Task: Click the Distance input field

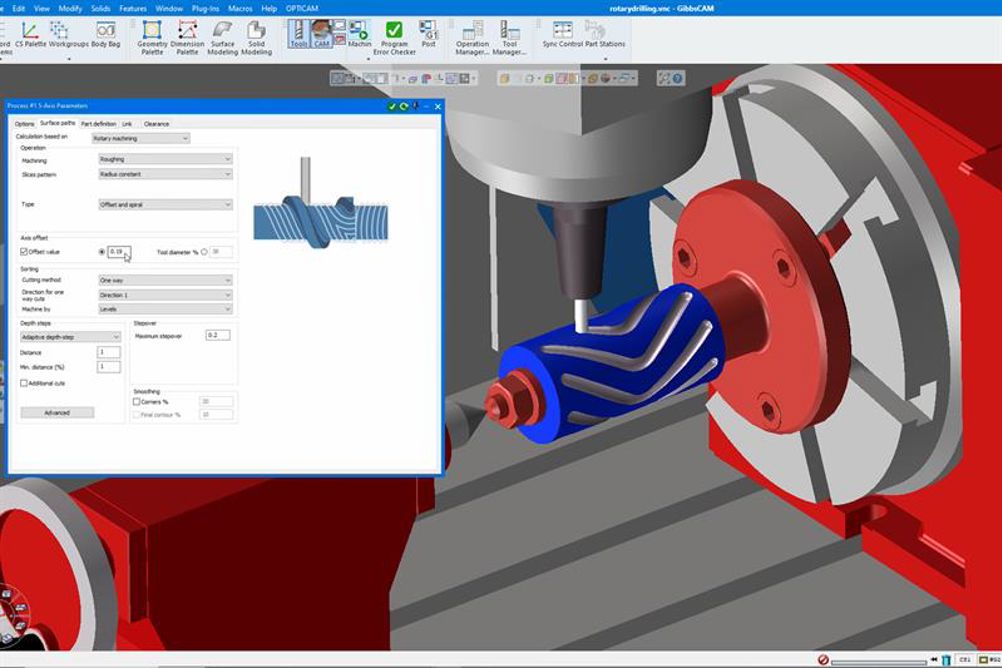Action: pyautogui.click(x=109, y=352)
